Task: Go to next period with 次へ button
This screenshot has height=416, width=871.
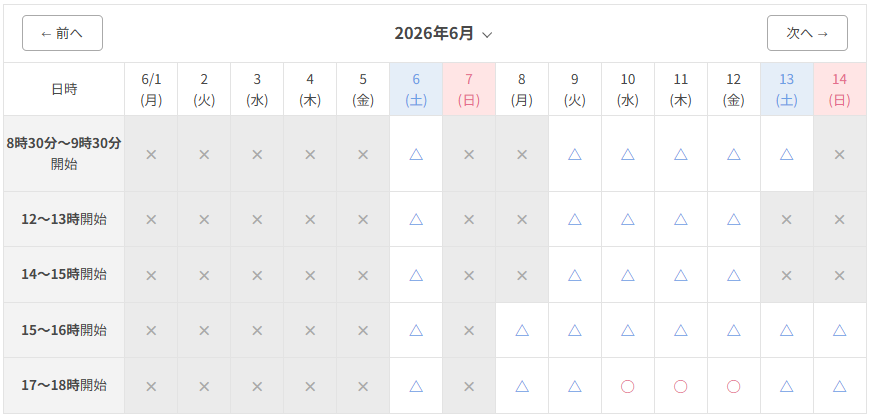Action: click(807, 33)
